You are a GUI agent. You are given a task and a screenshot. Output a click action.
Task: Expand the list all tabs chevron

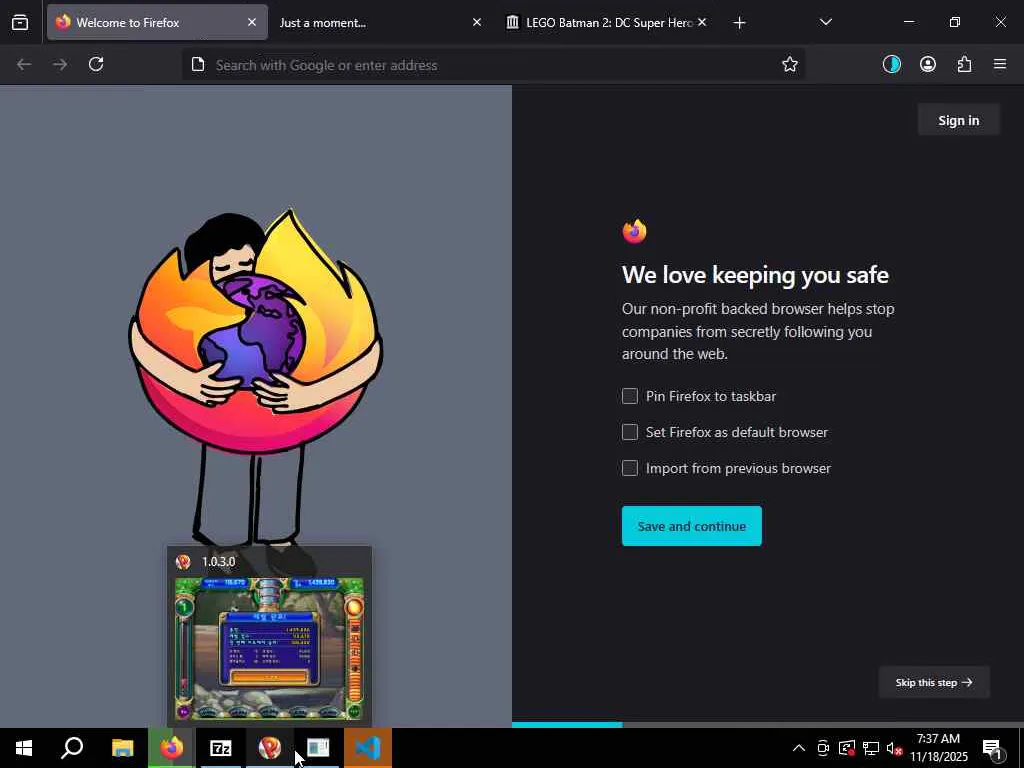click(825, 22)
